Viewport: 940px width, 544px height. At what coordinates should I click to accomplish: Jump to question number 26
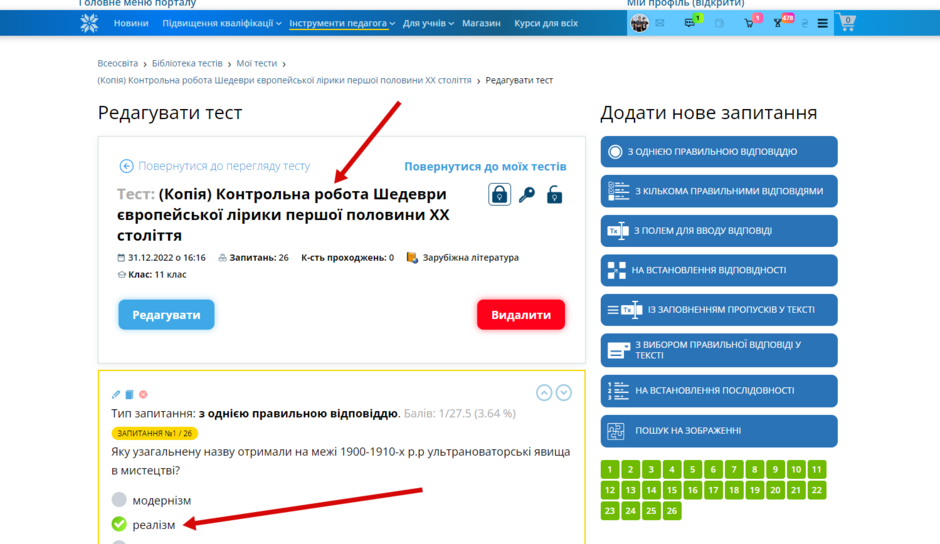(672, 511)
